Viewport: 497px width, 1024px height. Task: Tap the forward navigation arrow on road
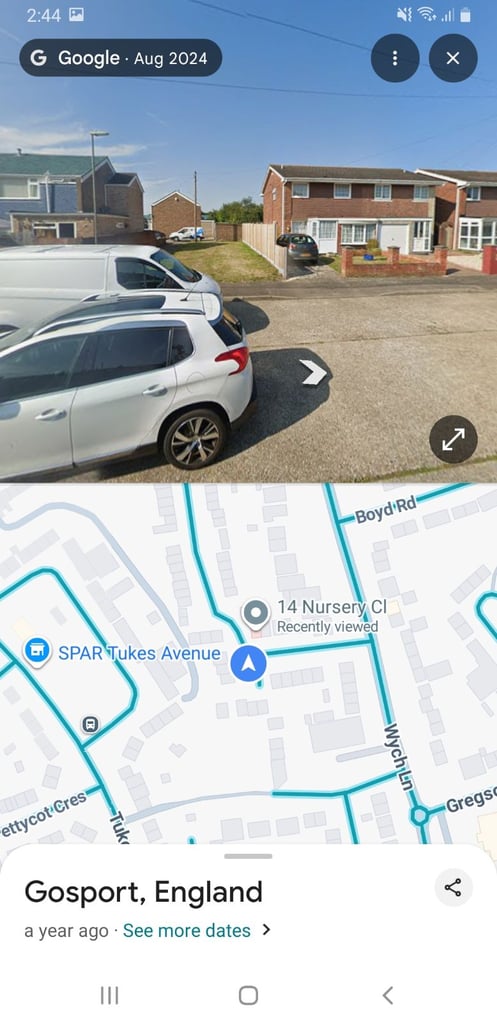313,373
